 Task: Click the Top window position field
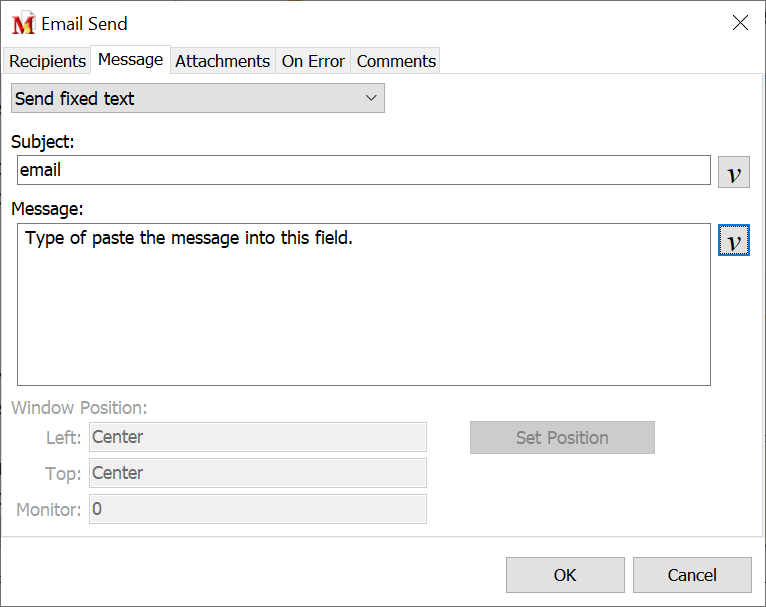258,473
